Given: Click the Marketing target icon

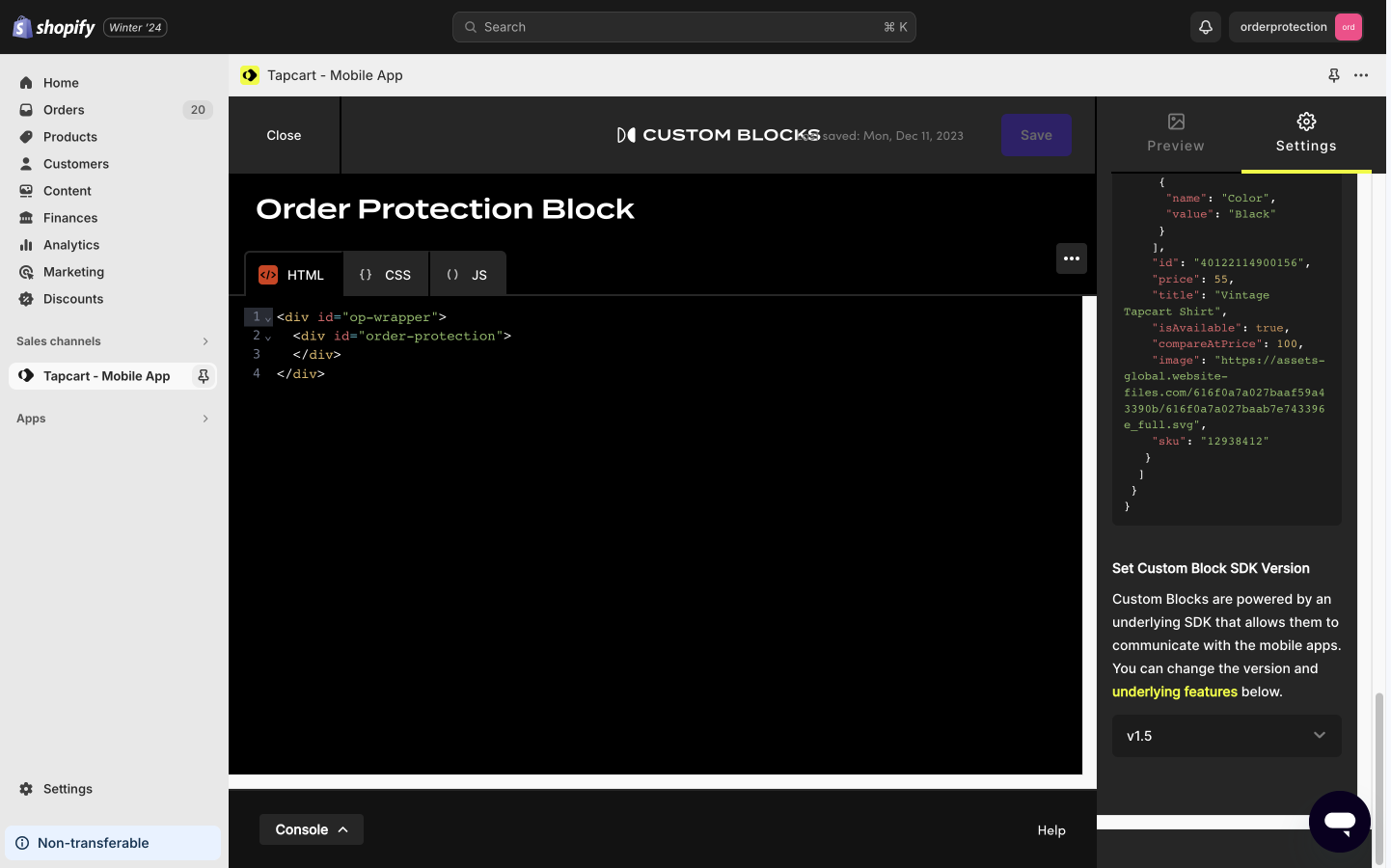Looking at the screenshot, I should pos(26,272).
